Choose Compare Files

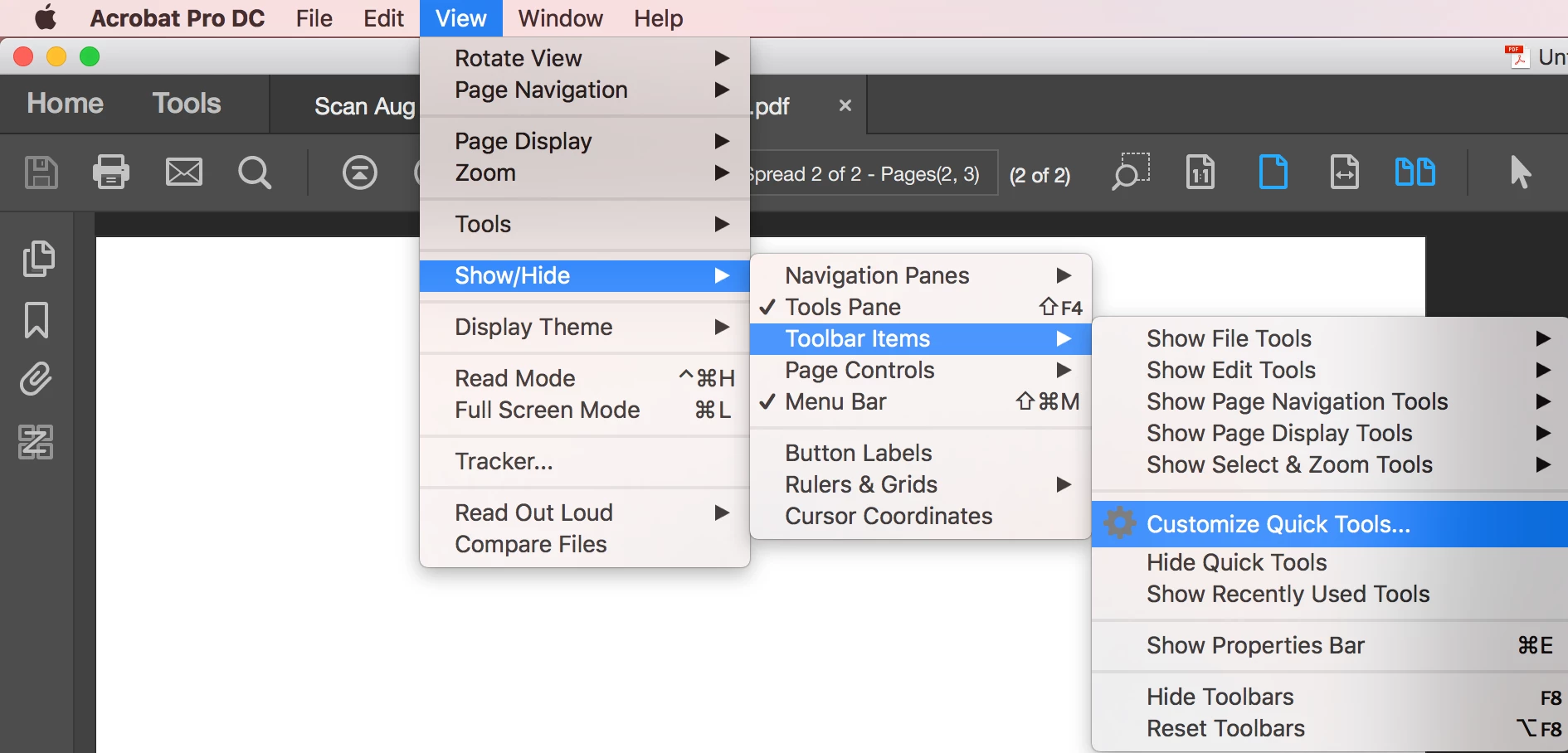(585, 544)
